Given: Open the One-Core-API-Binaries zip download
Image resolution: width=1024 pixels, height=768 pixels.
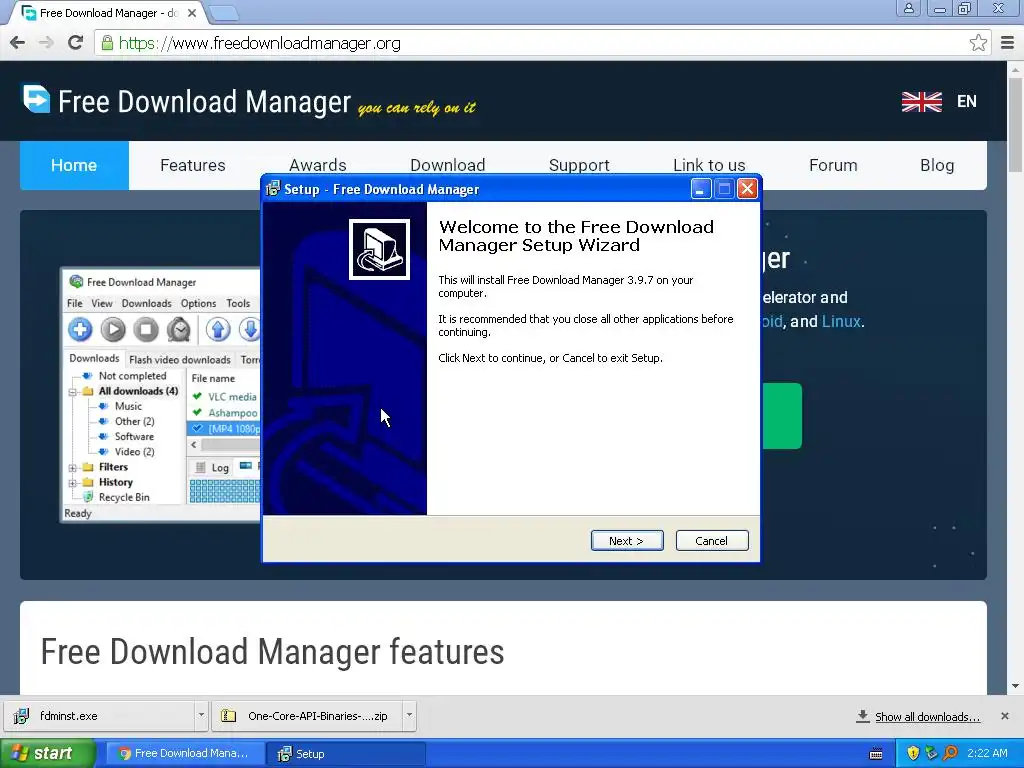Looking at the screenshot, I should click(x=308, y=716).
